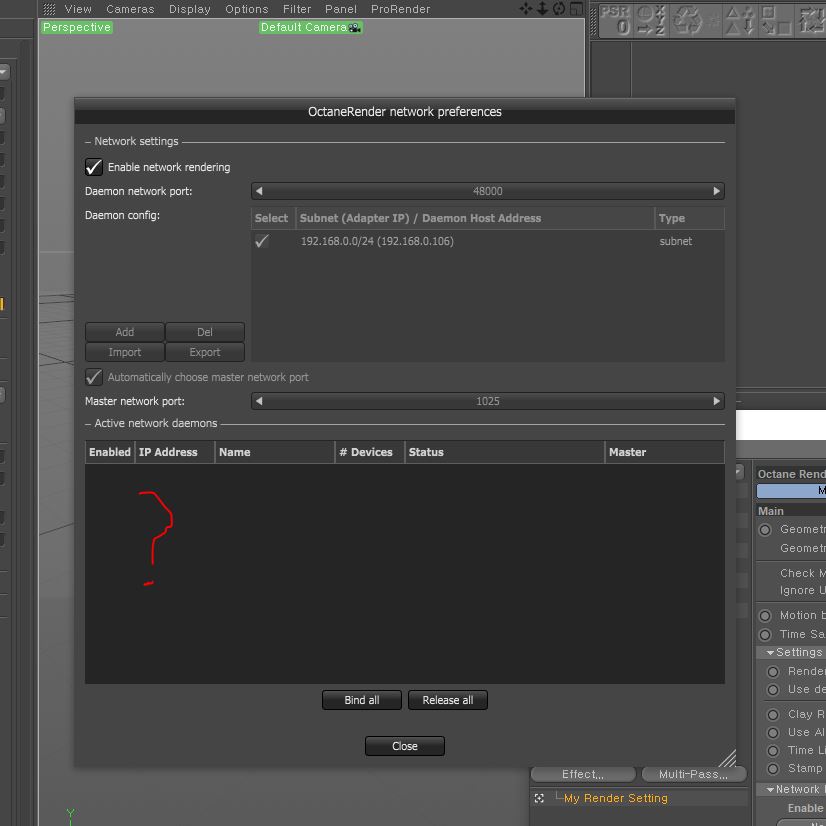Click the Export button

click(205, 352)
